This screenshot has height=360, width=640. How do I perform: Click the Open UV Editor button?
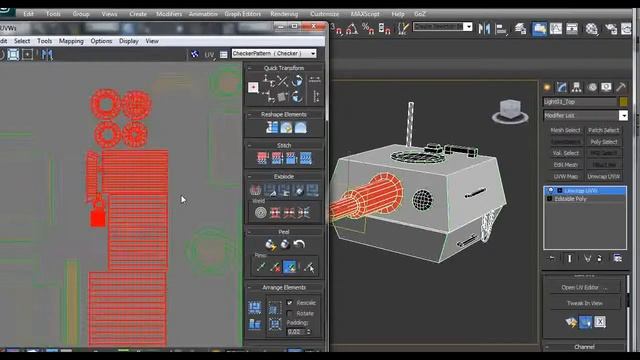pos(584,287)
